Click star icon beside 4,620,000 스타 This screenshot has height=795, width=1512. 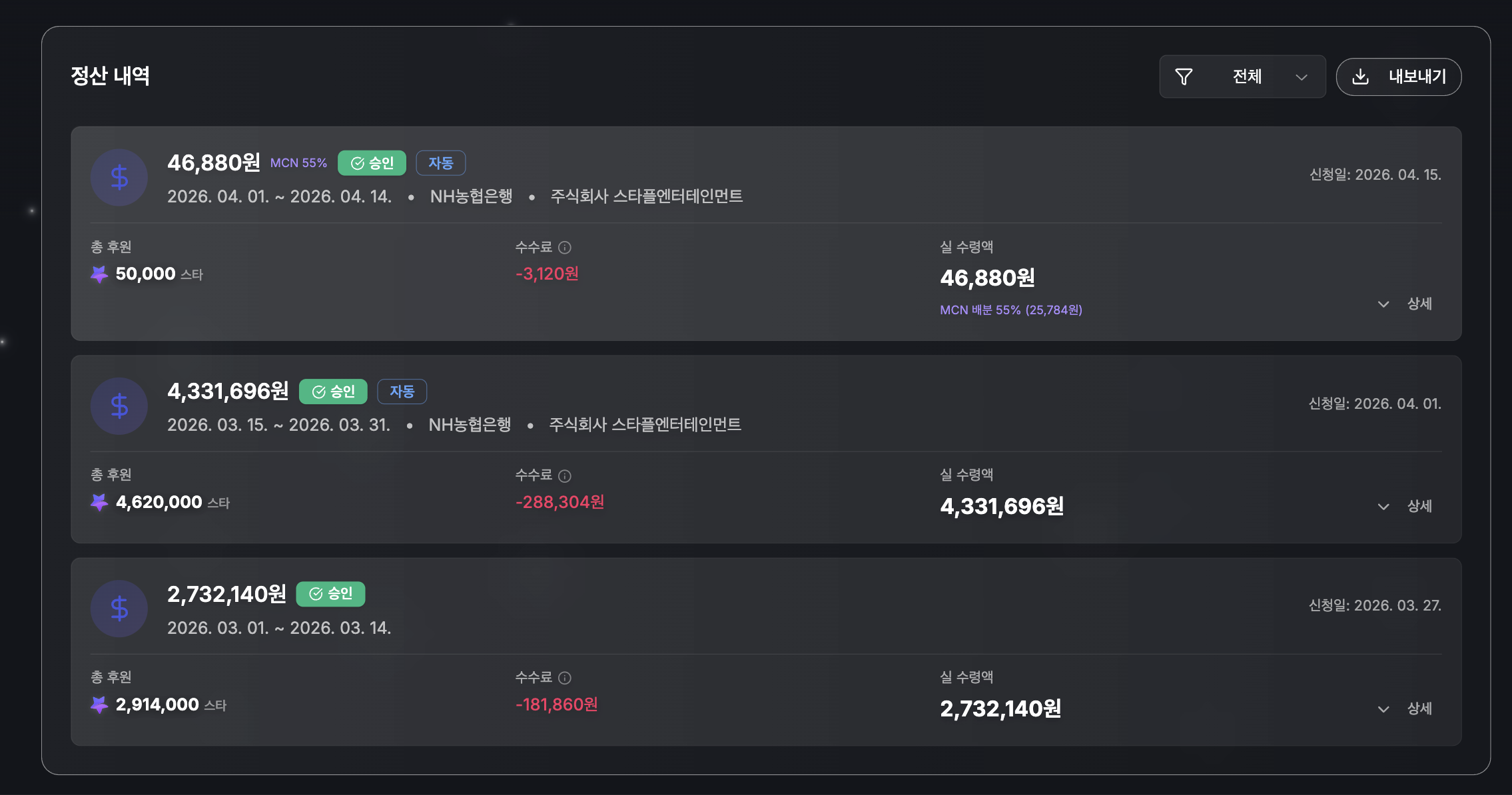(x=99, y=502)
